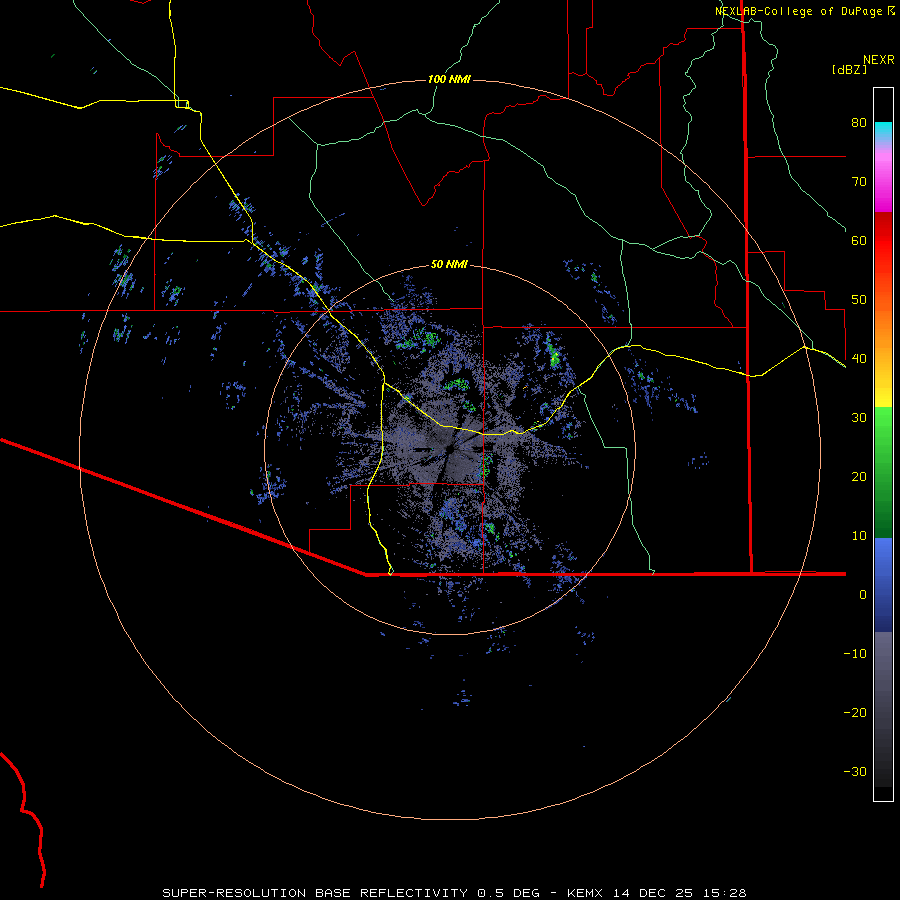Click the cyan top band of the color bar

883,131
